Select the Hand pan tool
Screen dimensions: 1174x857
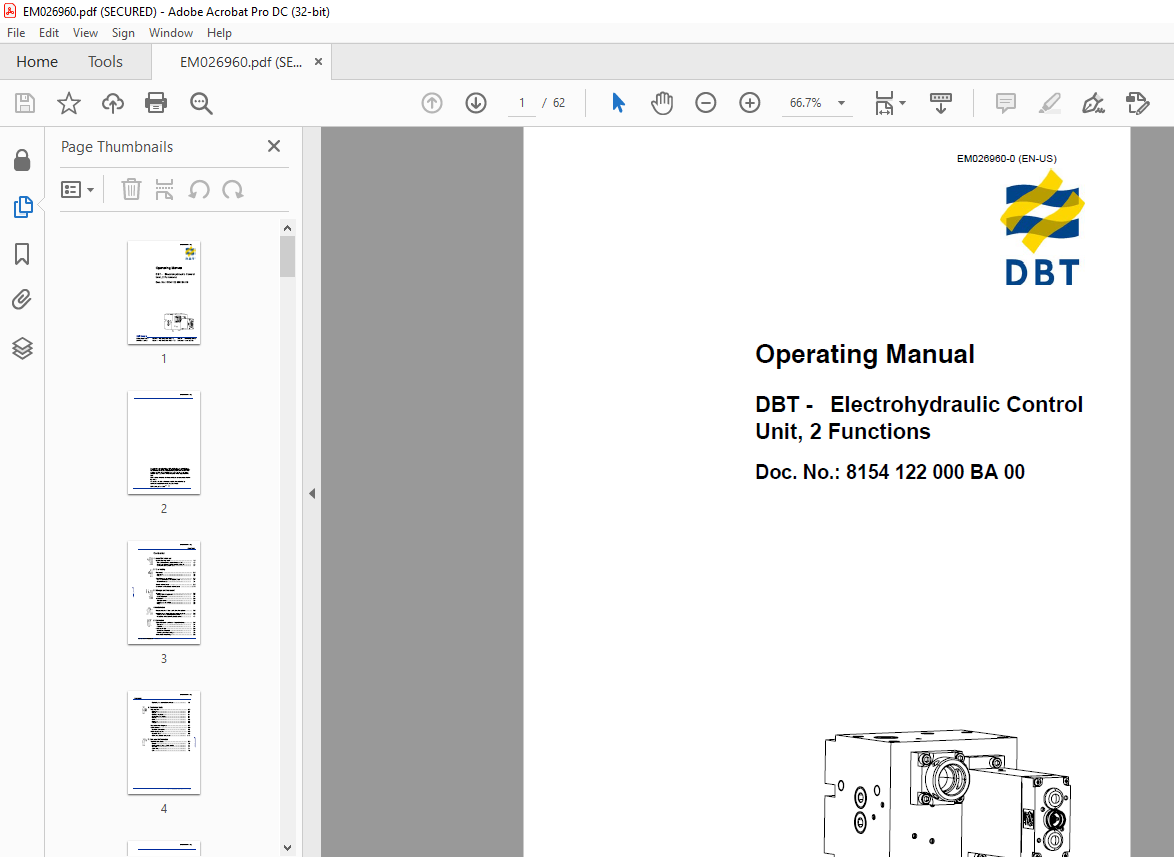[662, 103]
